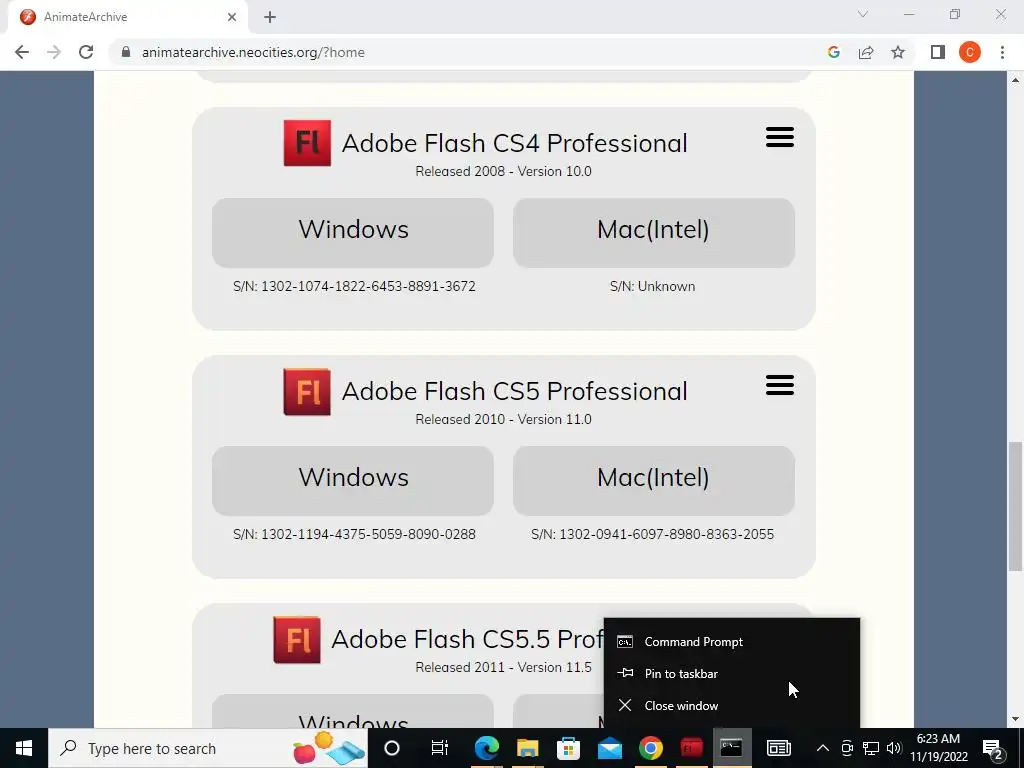Show hidden system tray icons
This screenshot has height=768, width=1024.
pos(823,748)
